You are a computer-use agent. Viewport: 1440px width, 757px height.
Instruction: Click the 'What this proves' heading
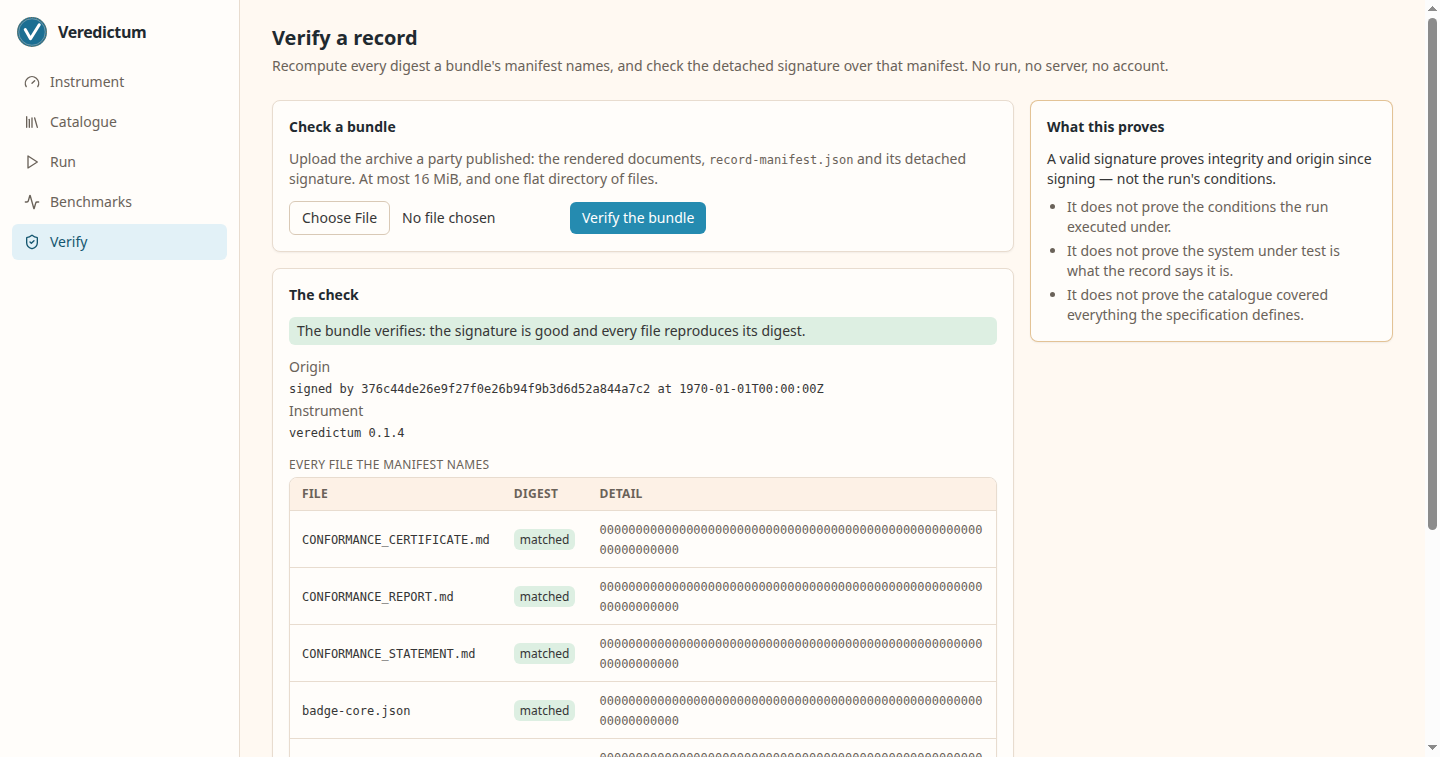[1106, 127]
